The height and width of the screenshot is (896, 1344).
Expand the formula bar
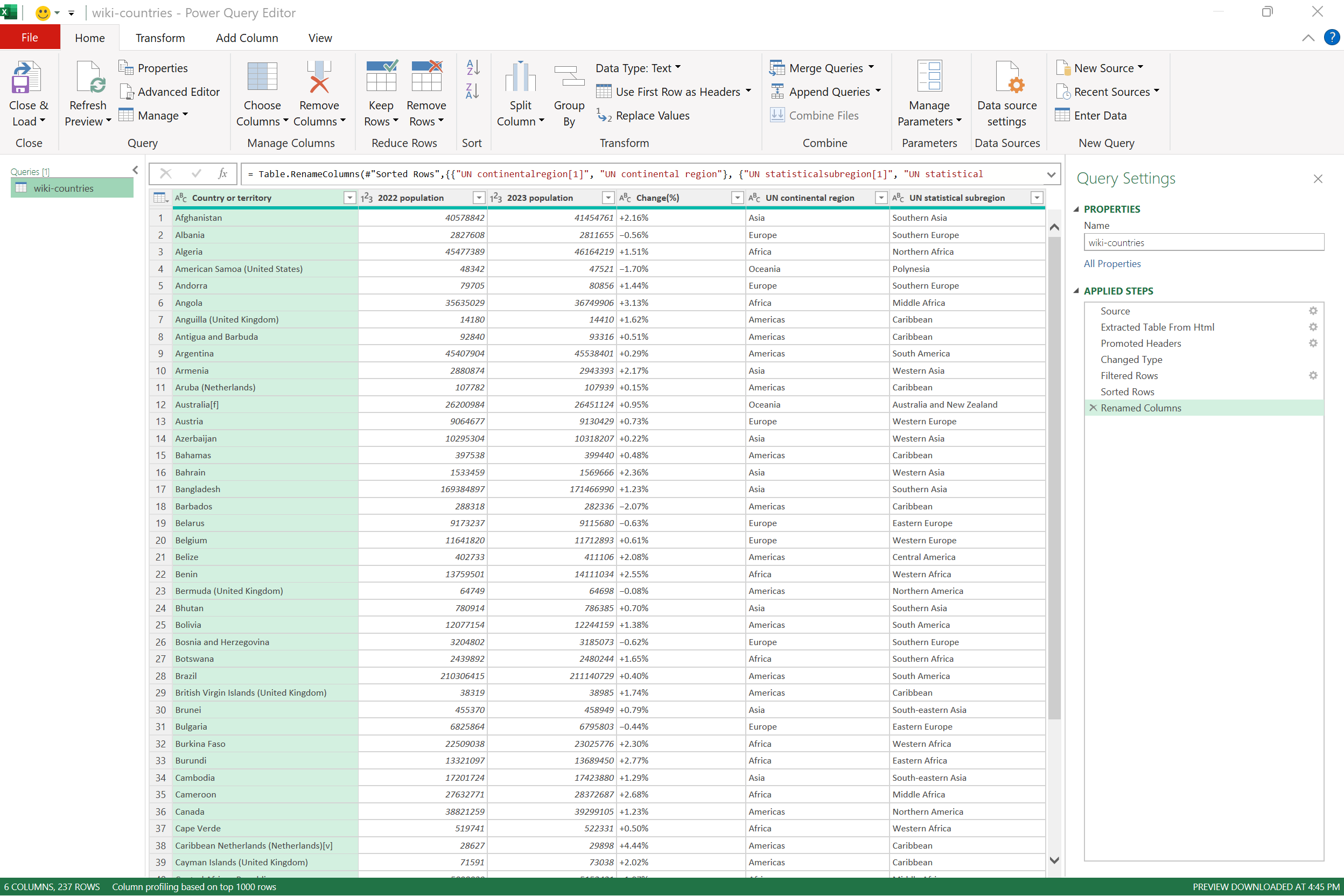[x=1051, y=174]
